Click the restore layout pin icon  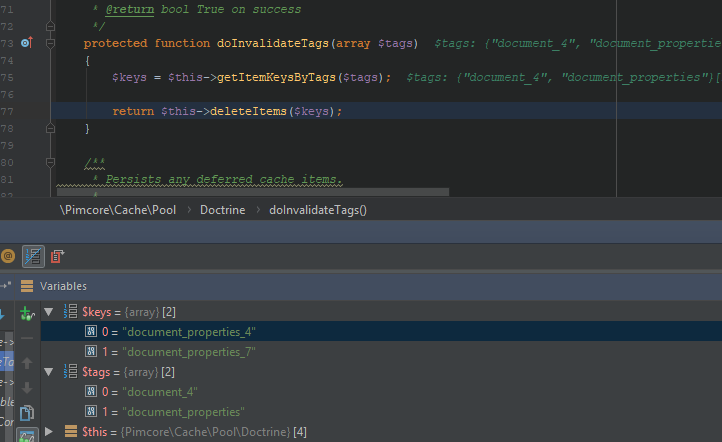pos(6,286)
